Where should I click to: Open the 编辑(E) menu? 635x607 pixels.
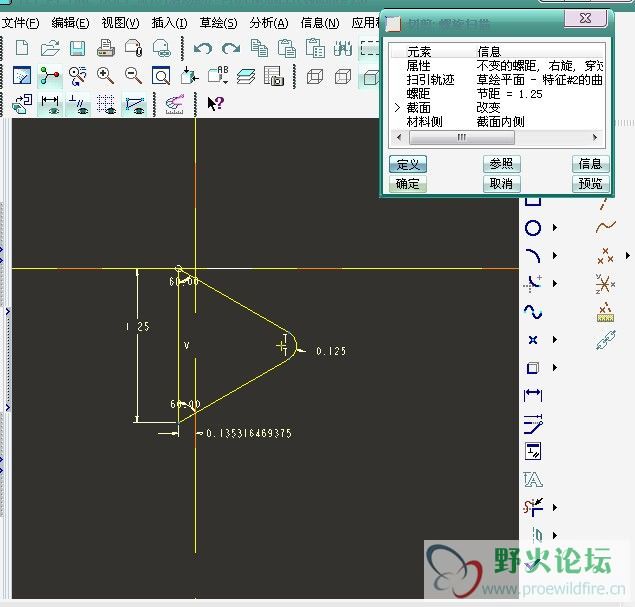click(x=70, y=23)
